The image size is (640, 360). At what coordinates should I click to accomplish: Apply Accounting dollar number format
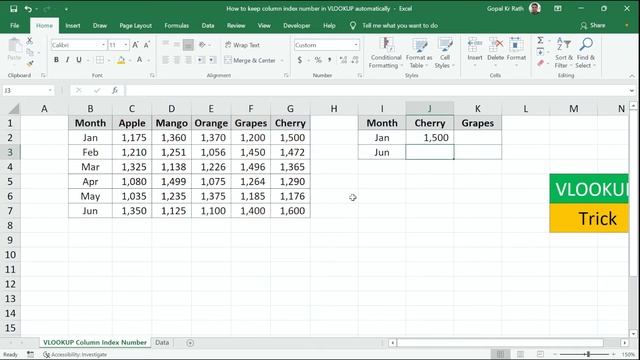coord(300,60)
